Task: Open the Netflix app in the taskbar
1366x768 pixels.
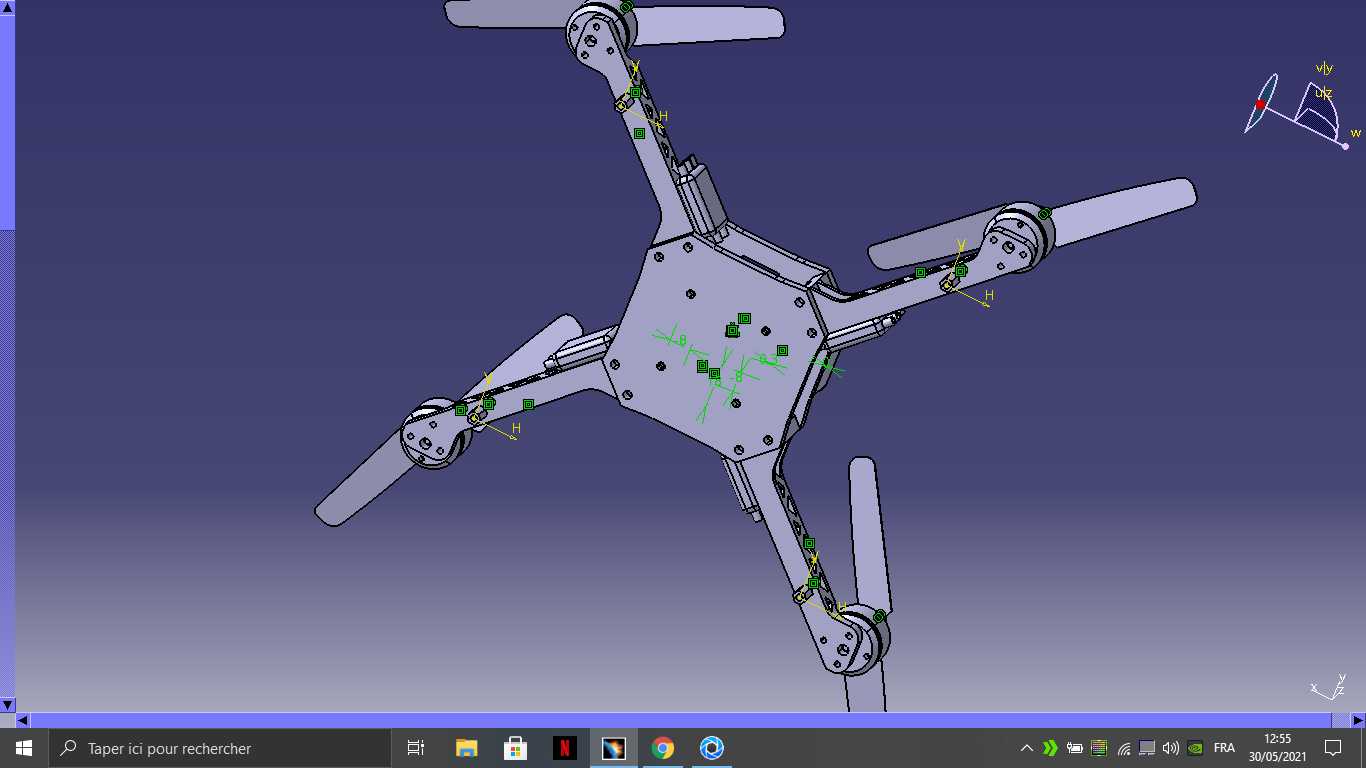Action: point(565,748)
